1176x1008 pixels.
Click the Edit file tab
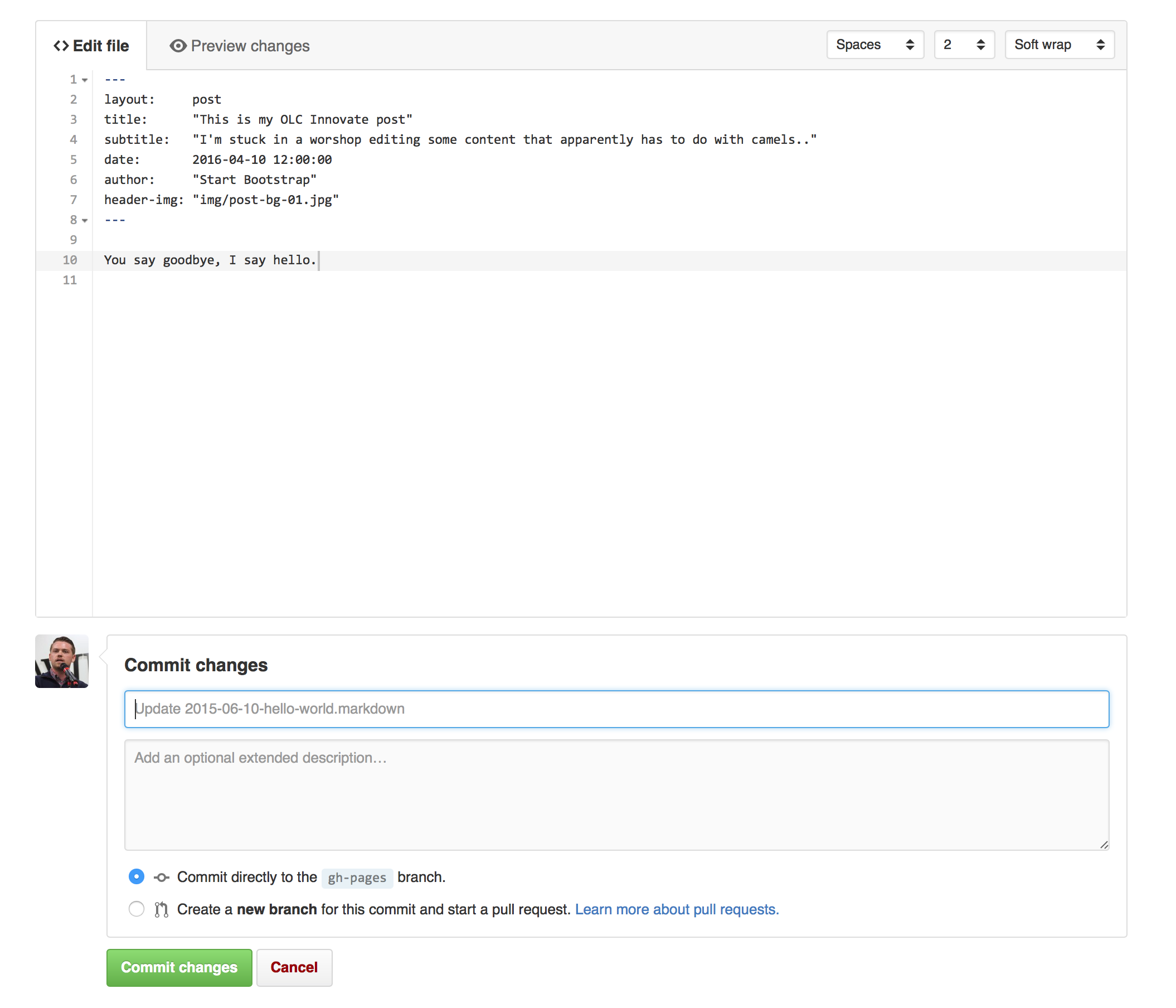pyautogui.click(x=92, y=45)
